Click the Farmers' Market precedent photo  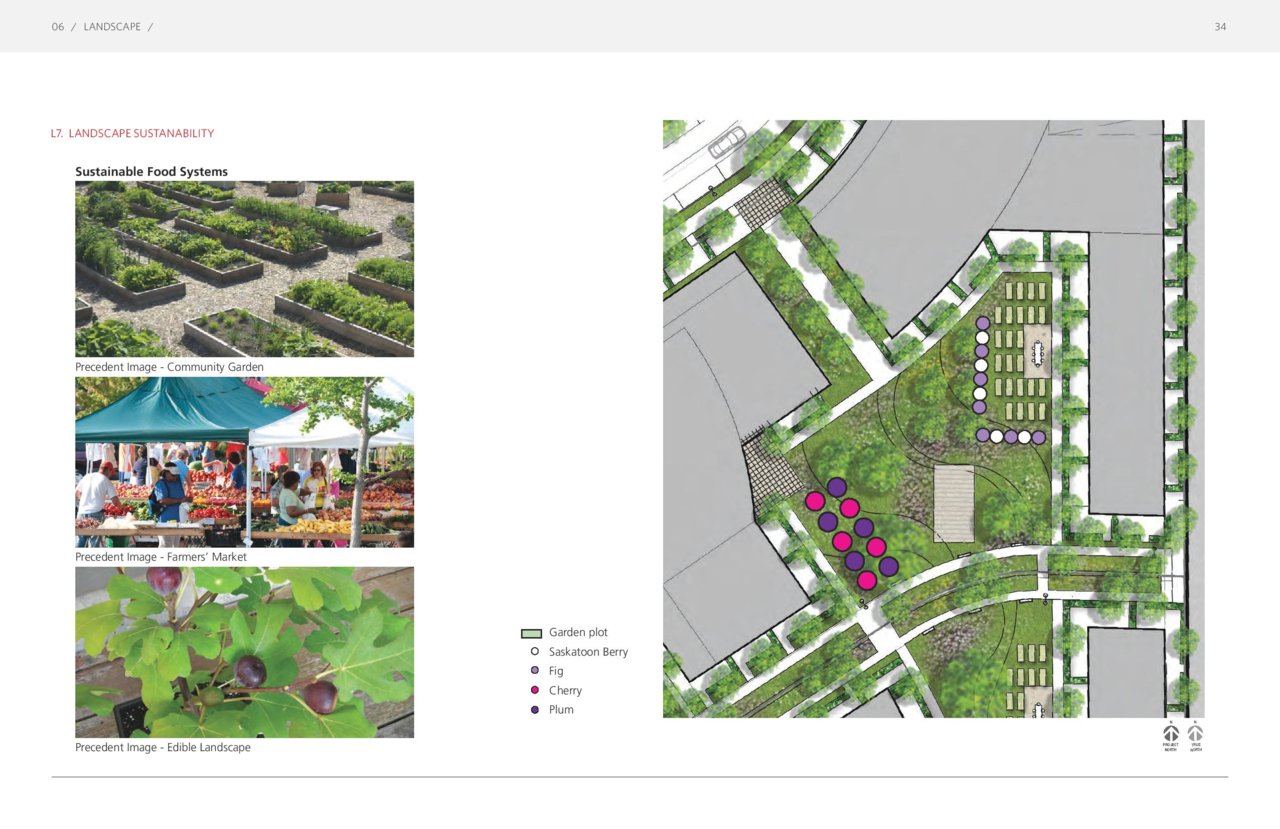pos(244,462)
